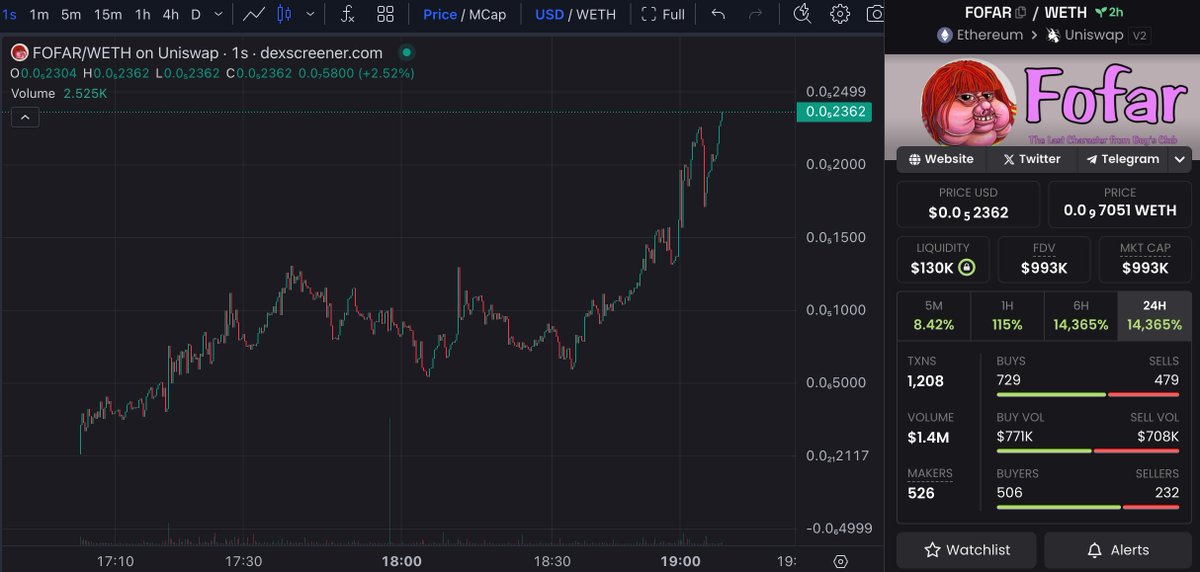This screenshot has height=572, width=1200.
Task: Click the BUYS 729 value
Action: [x=1009, y=381]
